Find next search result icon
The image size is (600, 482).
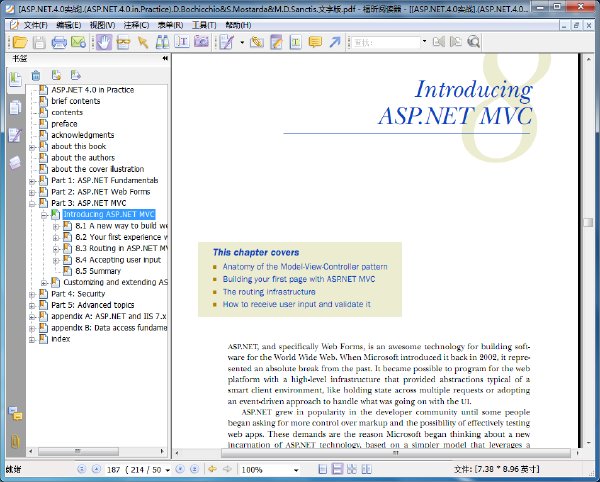tap(455, 42)
